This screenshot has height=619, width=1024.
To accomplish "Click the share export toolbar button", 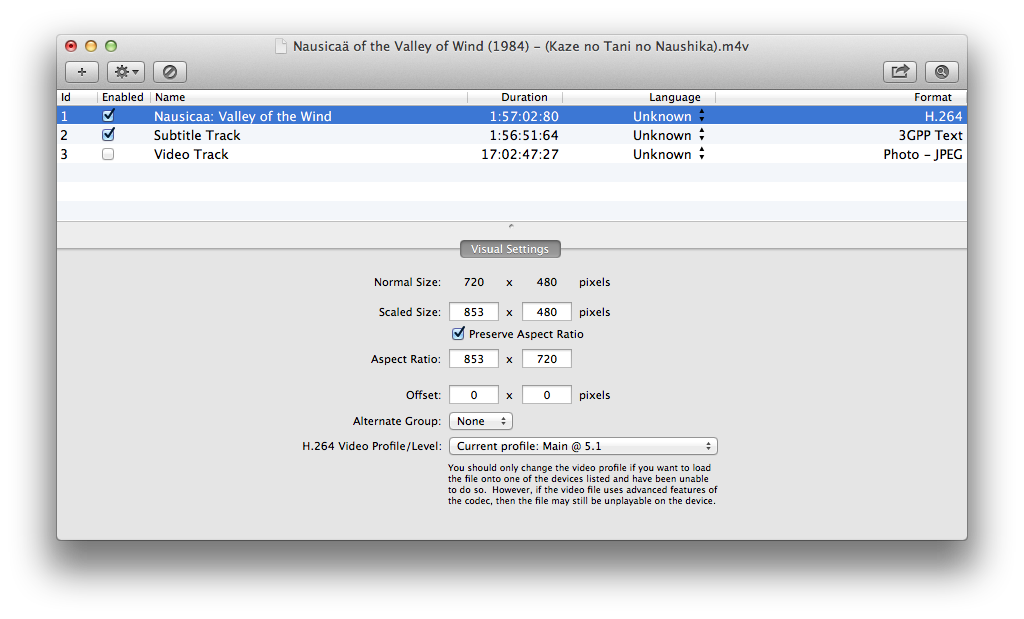I will [900, 72].
